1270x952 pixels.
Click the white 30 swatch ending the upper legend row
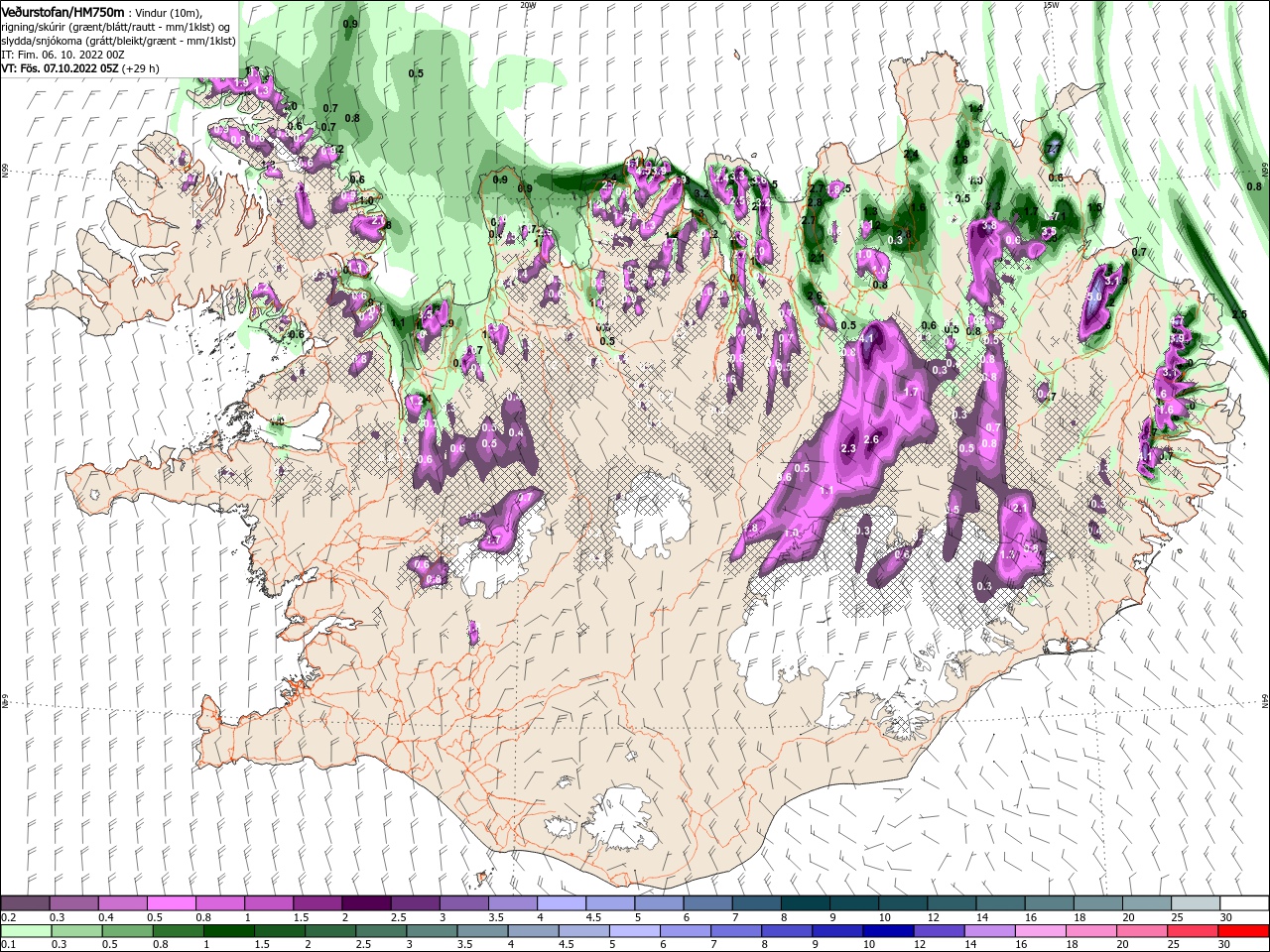pos(1243,903)
